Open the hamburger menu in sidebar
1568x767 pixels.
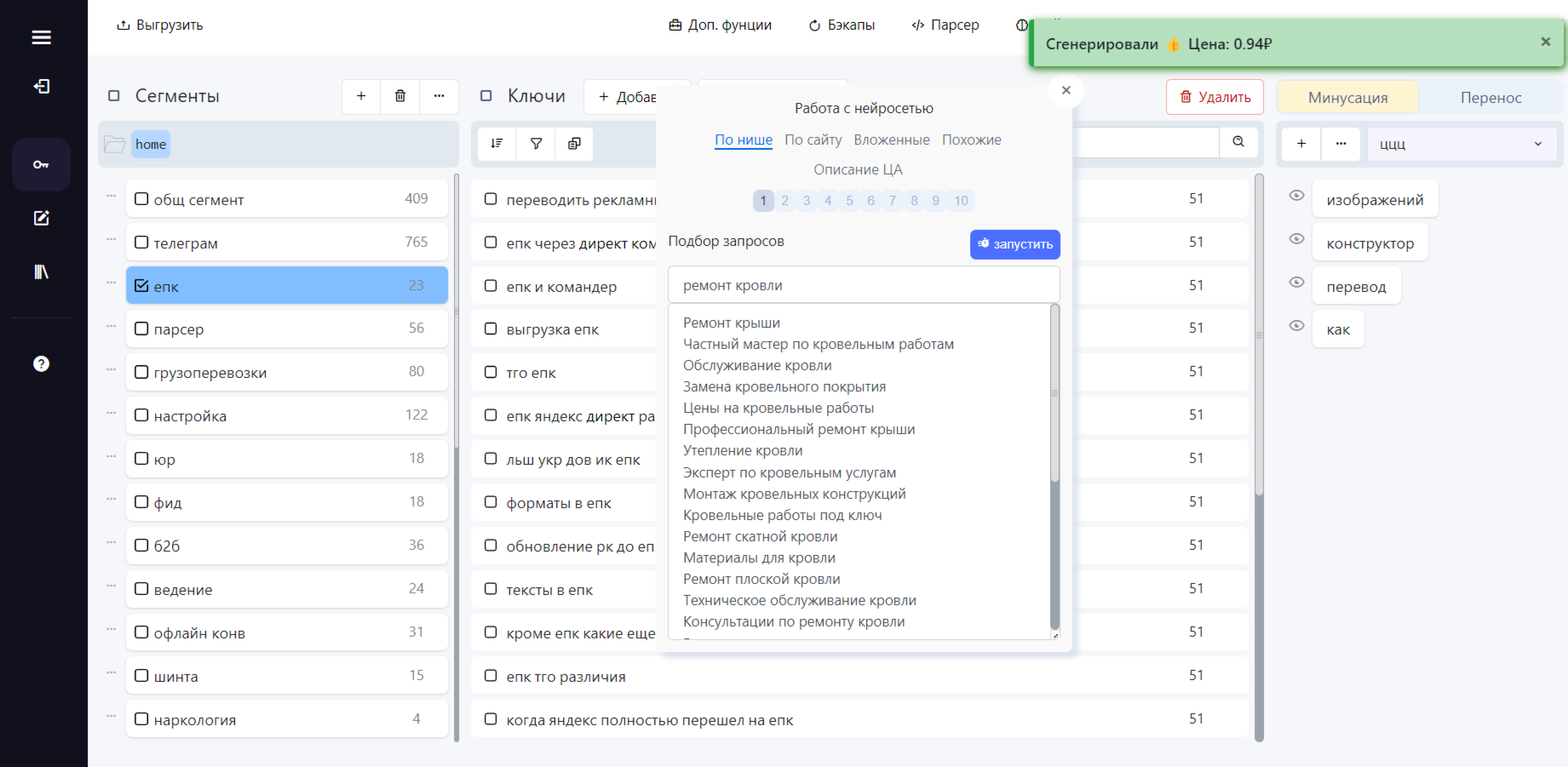[41, 37]
